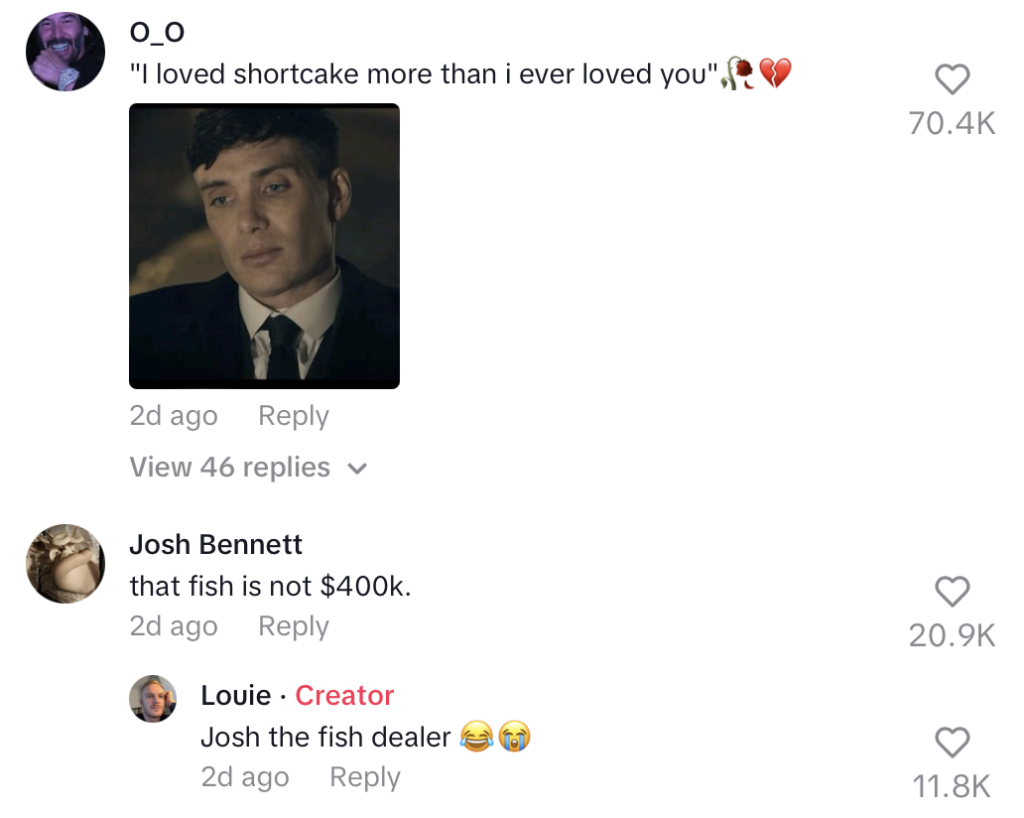Click the red Creator badge
Viewport: 1024px width, 818px height.
344,695
